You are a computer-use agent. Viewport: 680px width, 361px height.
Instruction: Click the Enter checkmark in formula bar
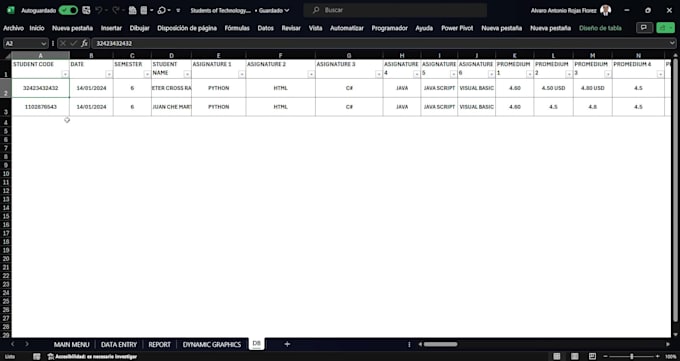pyautogui.click(x=73, y=43)
